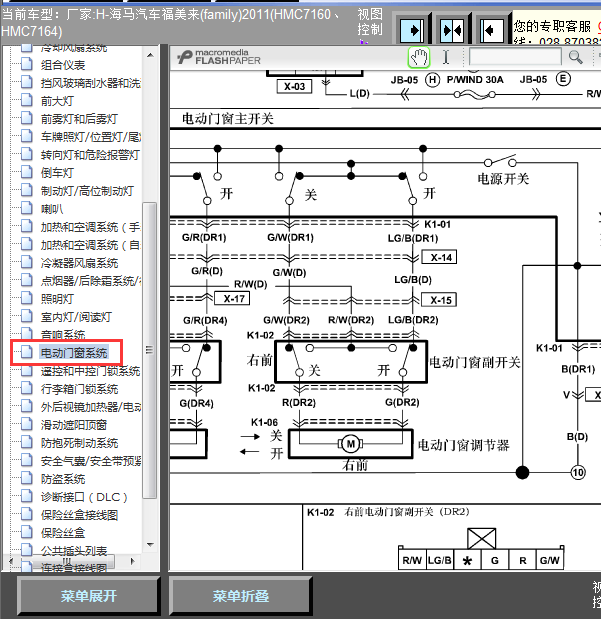Click 加热和空调系统（手 tree entry

coord(90,227)
